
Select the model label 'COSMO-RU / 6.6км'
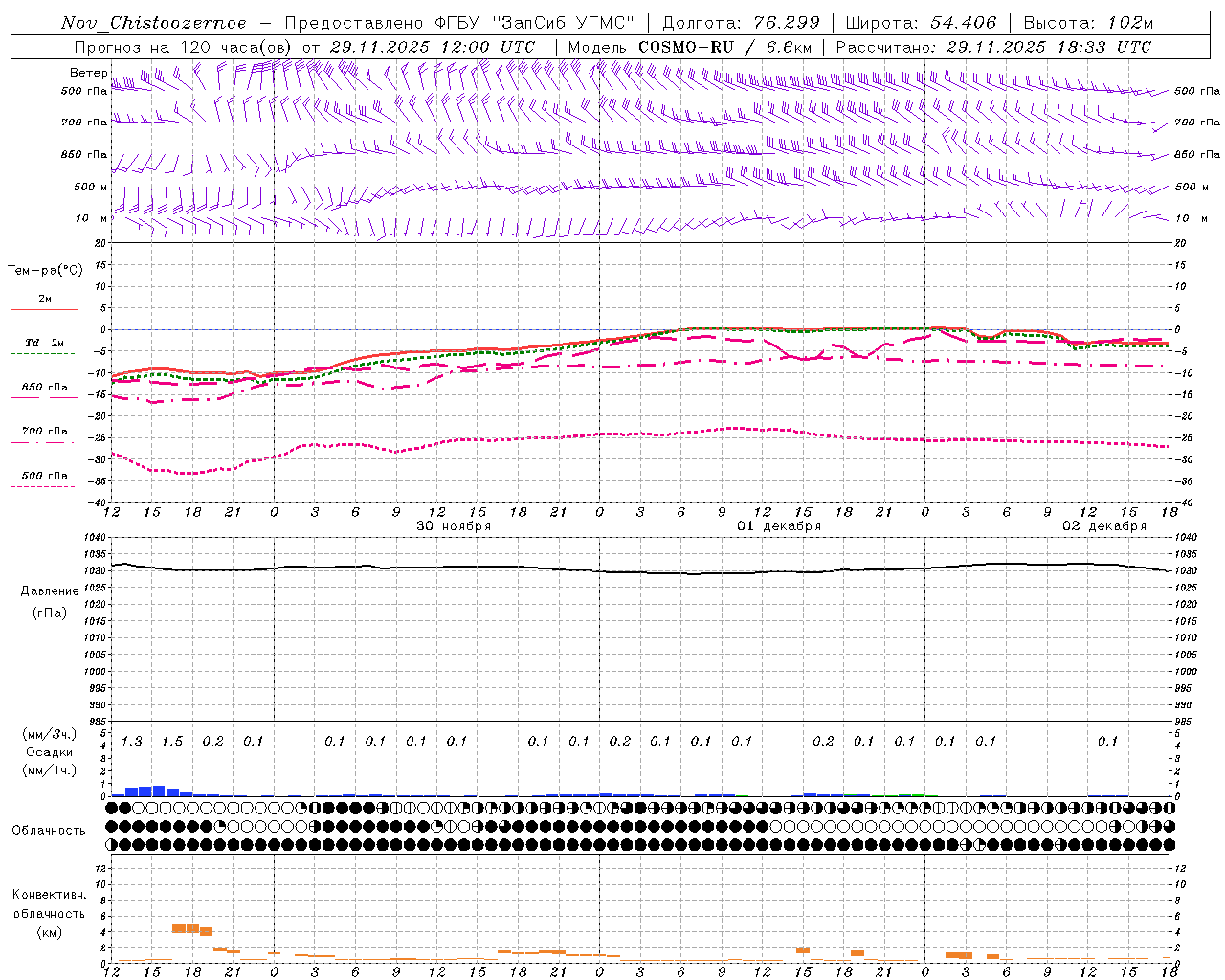click(x=725, y=47)
